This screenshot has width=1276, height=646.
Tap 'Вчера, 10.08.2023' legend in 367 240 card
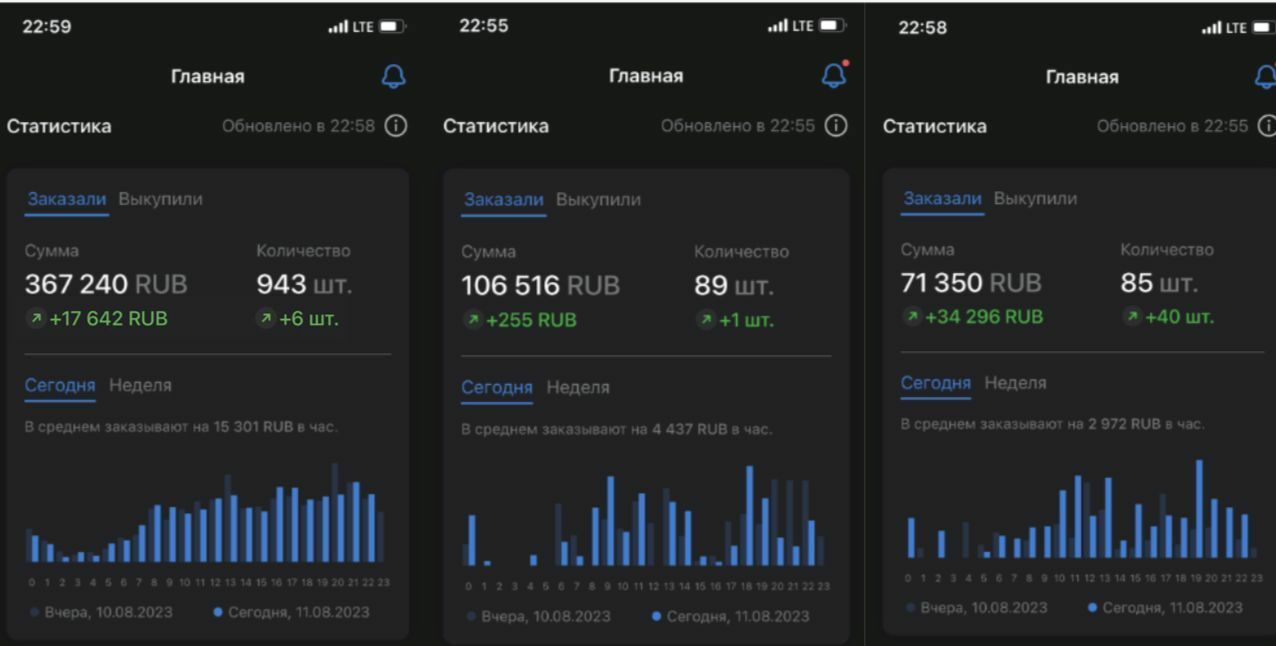pyautogui.click(x=103, y=612)
